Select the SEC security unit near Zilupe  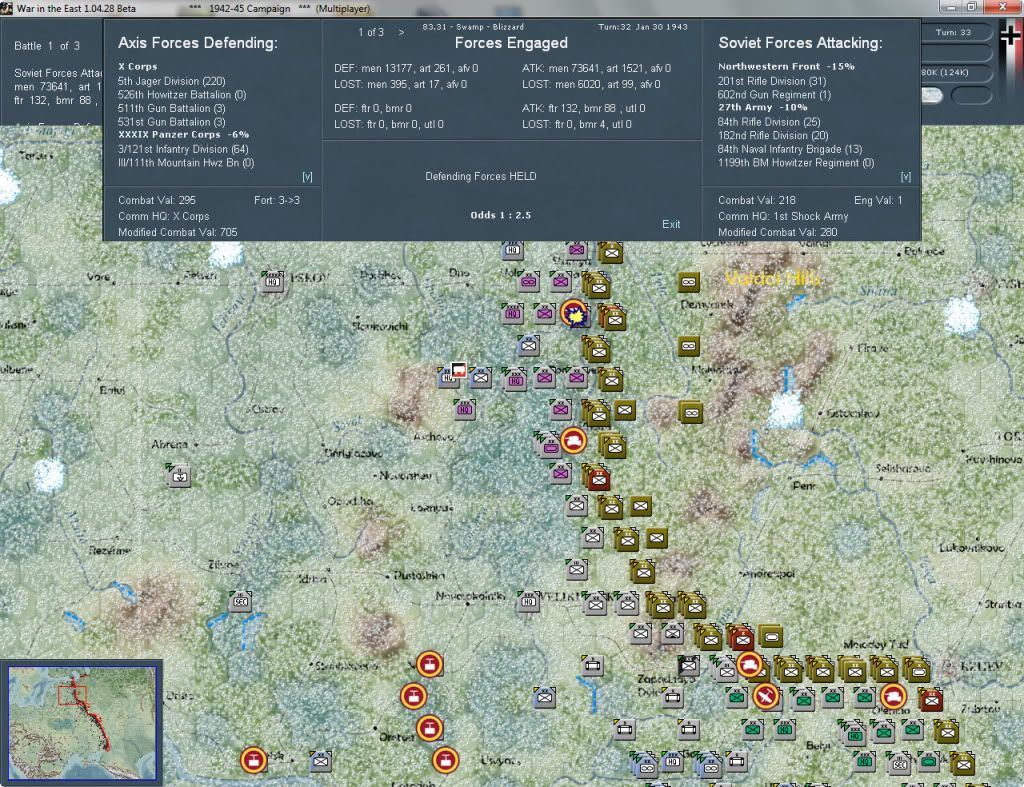point(240,601)
